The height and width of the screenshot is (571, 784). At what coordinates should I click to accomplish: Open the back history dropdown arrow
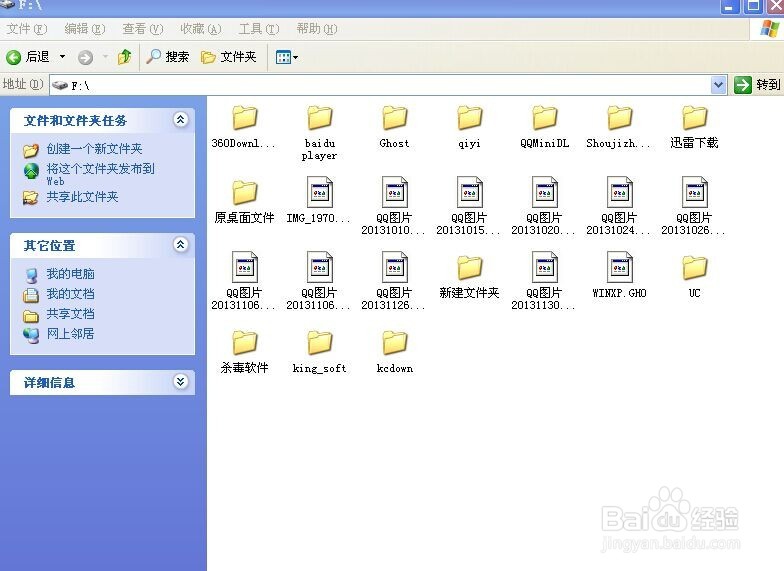tap(62, 57)
